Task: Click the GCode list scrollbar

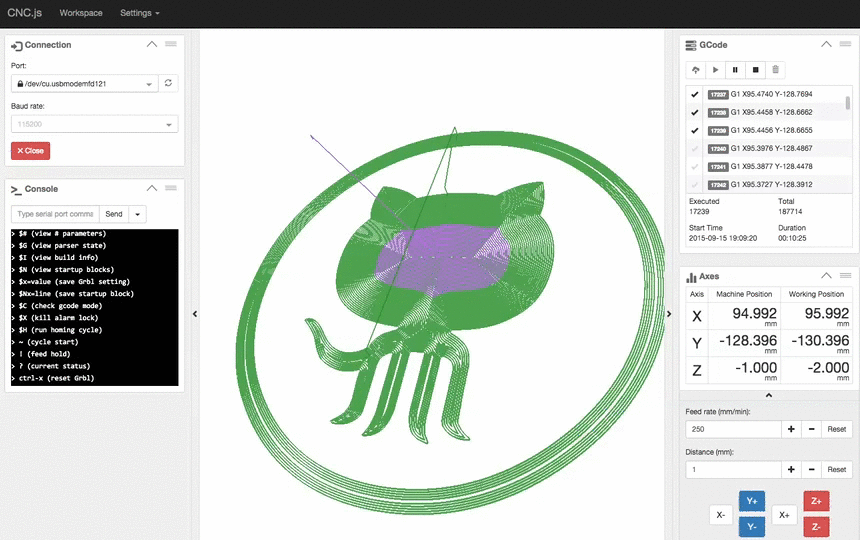Action: coord(848,103)
